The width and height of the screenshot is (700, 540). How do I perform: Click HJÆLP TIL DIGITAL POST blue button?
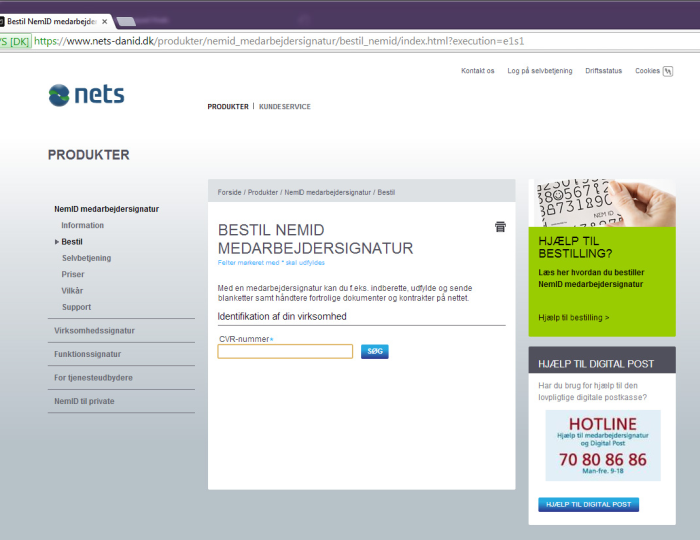pos(588,505)
